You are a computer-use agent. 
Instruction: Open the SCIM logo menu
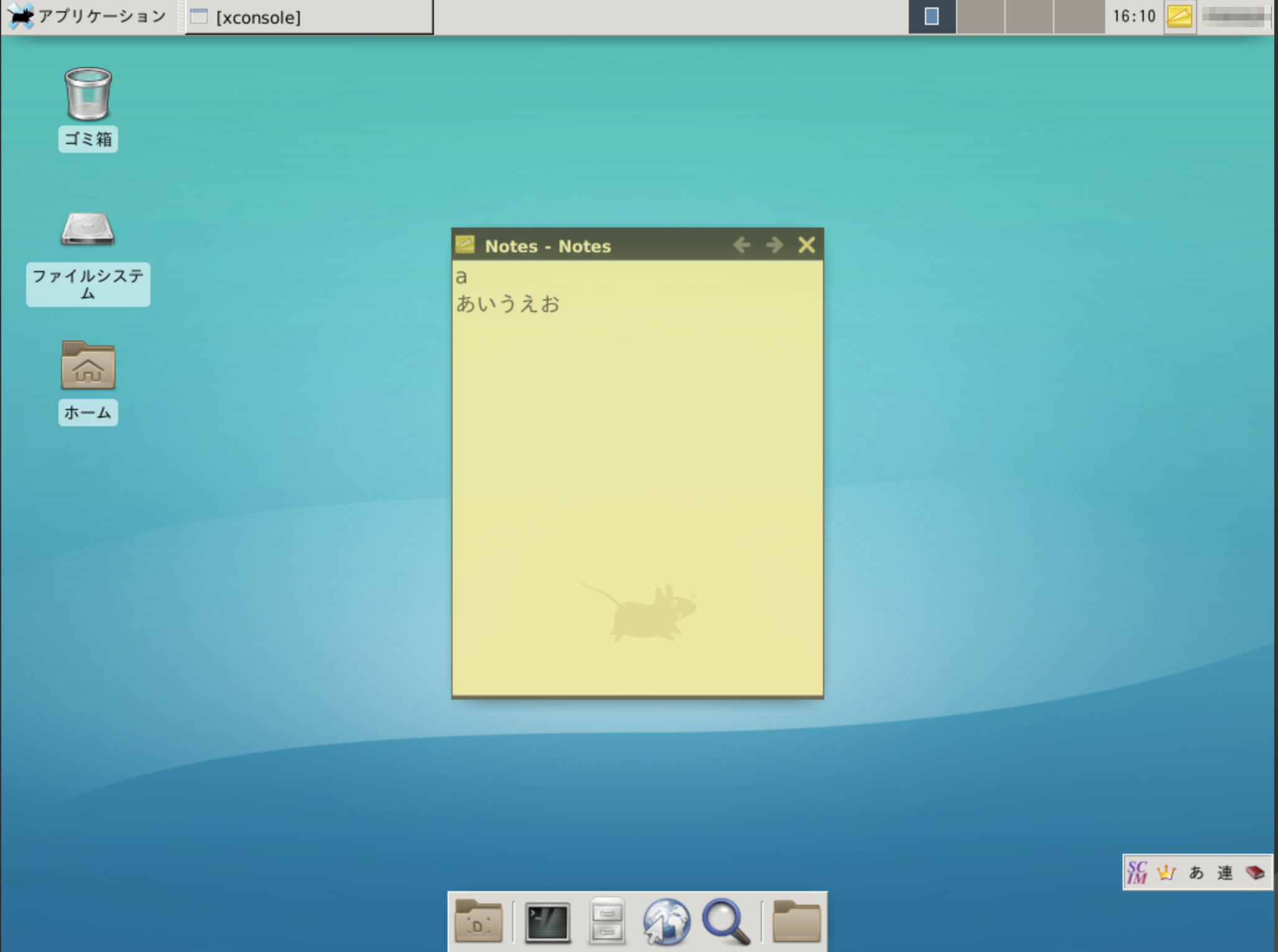[1137, 872]
